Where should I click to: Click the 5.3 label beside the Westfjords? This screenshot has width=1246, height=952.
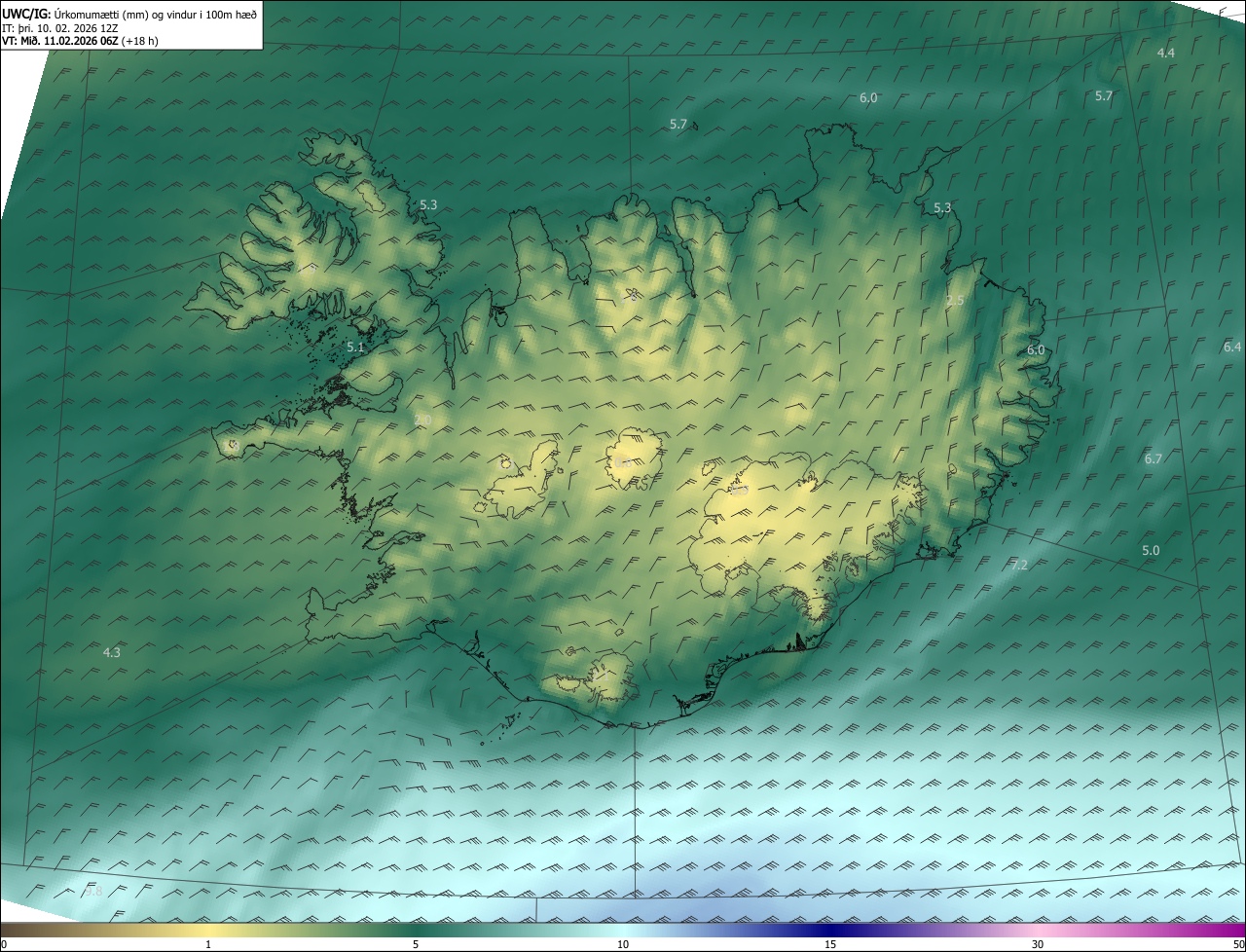(x=428, y=204)
